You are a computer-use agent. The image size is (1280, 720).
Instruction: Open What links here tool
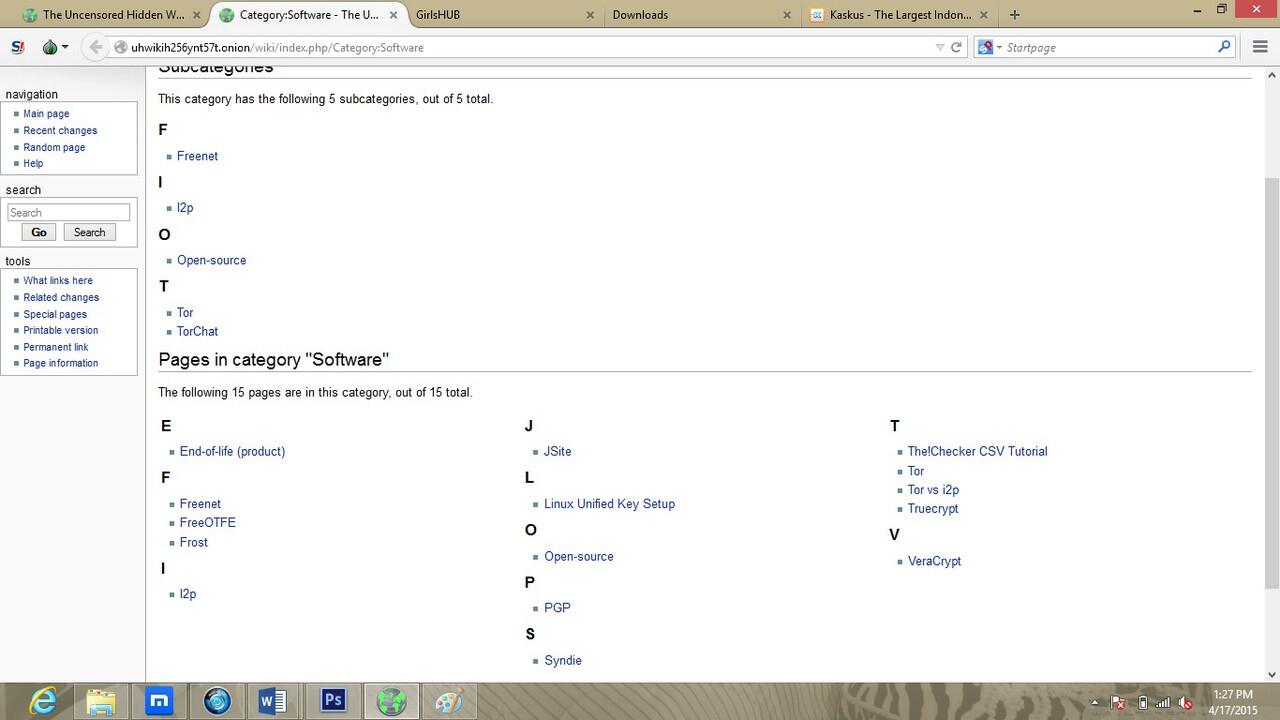click(x=58, y=281)
